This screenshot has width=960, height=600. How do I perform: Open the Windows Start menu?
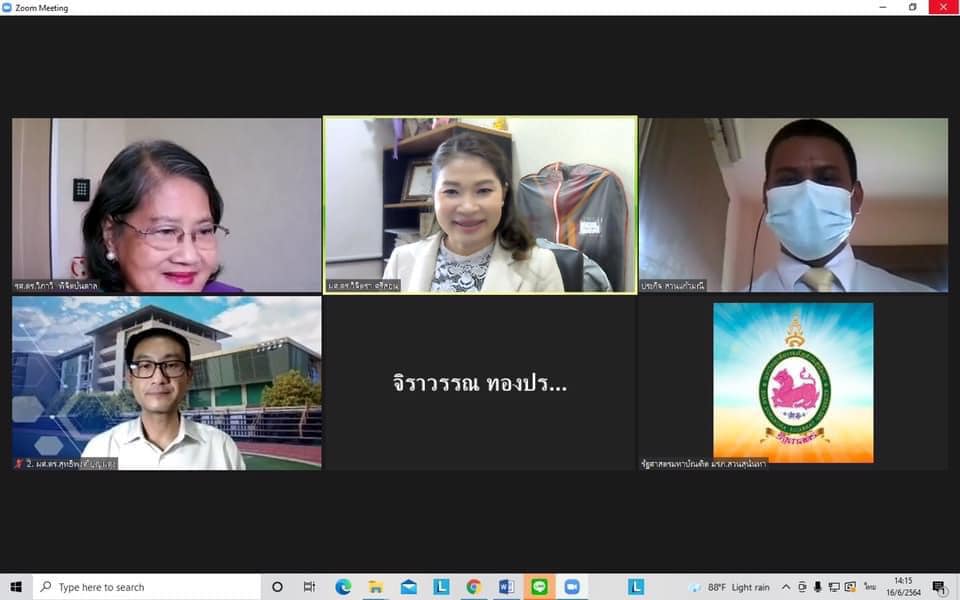point(15,587)
